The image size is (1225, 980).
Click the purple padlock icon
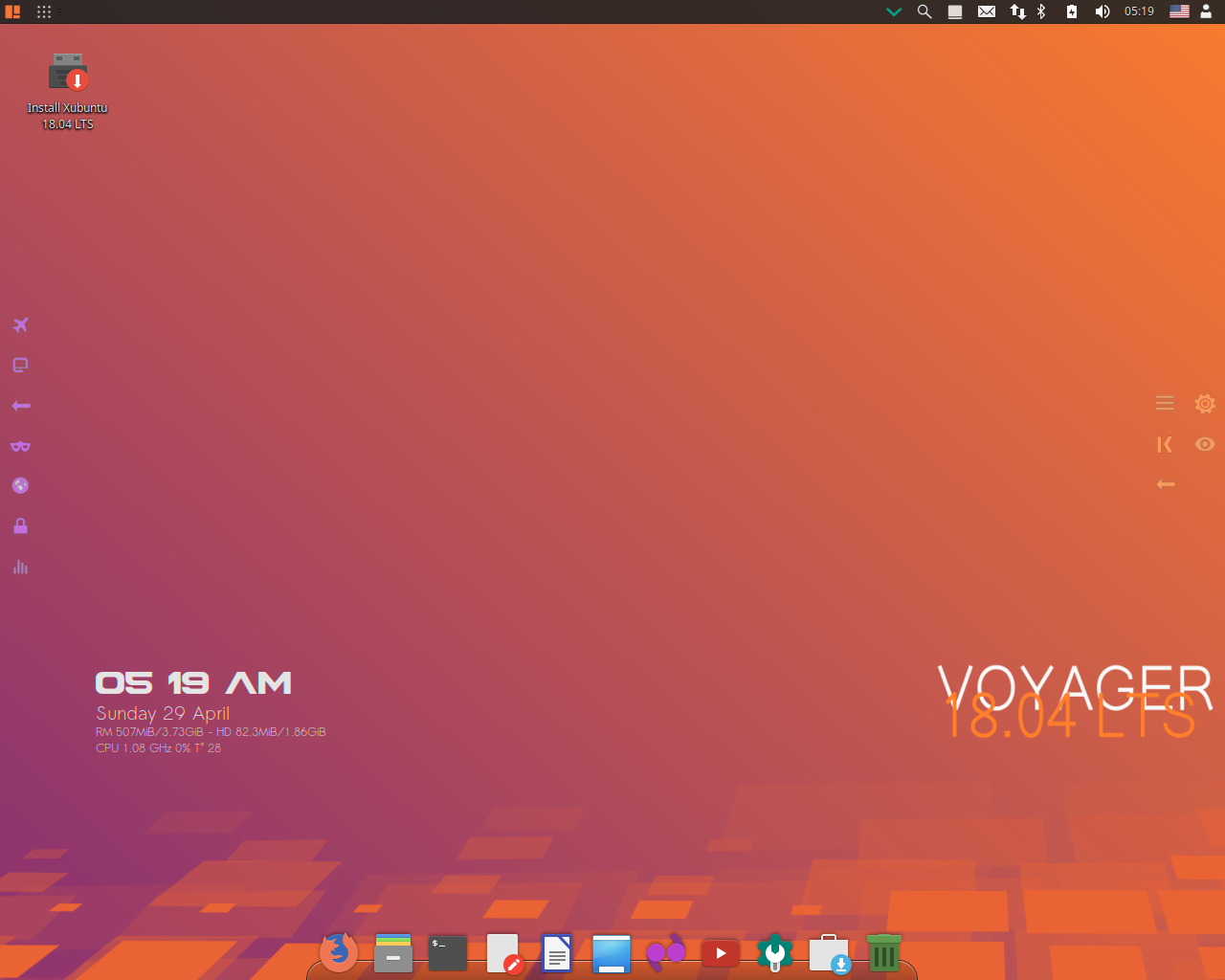20,525
